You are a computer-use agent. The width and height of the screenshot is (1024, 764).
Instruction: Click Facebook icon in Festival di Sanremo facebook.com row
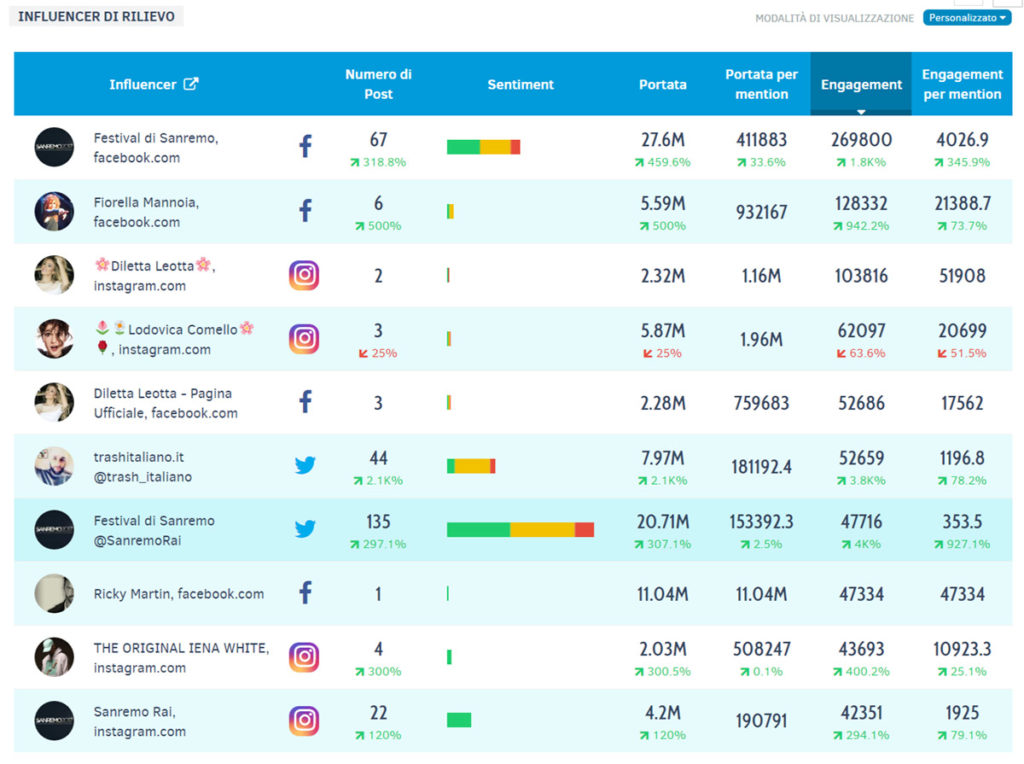tap(305, 146)
